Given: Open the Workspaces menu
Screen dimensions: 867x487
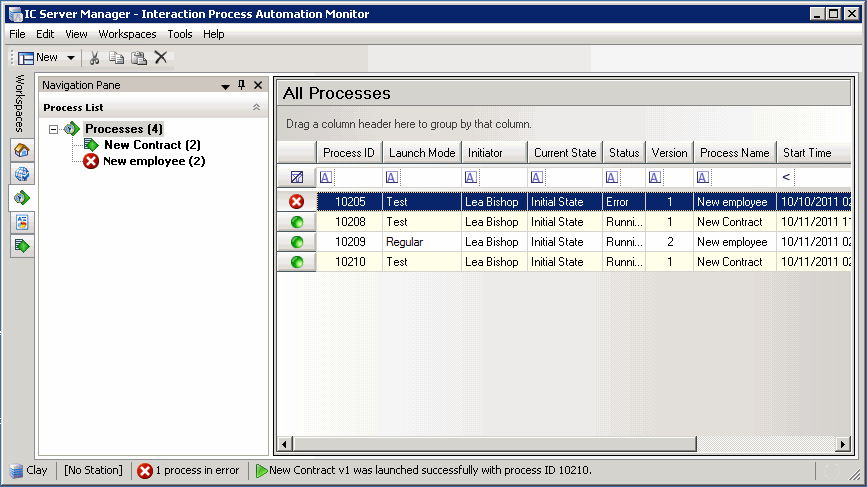Looking at the screenshot, I should click(x=127, y=34).
